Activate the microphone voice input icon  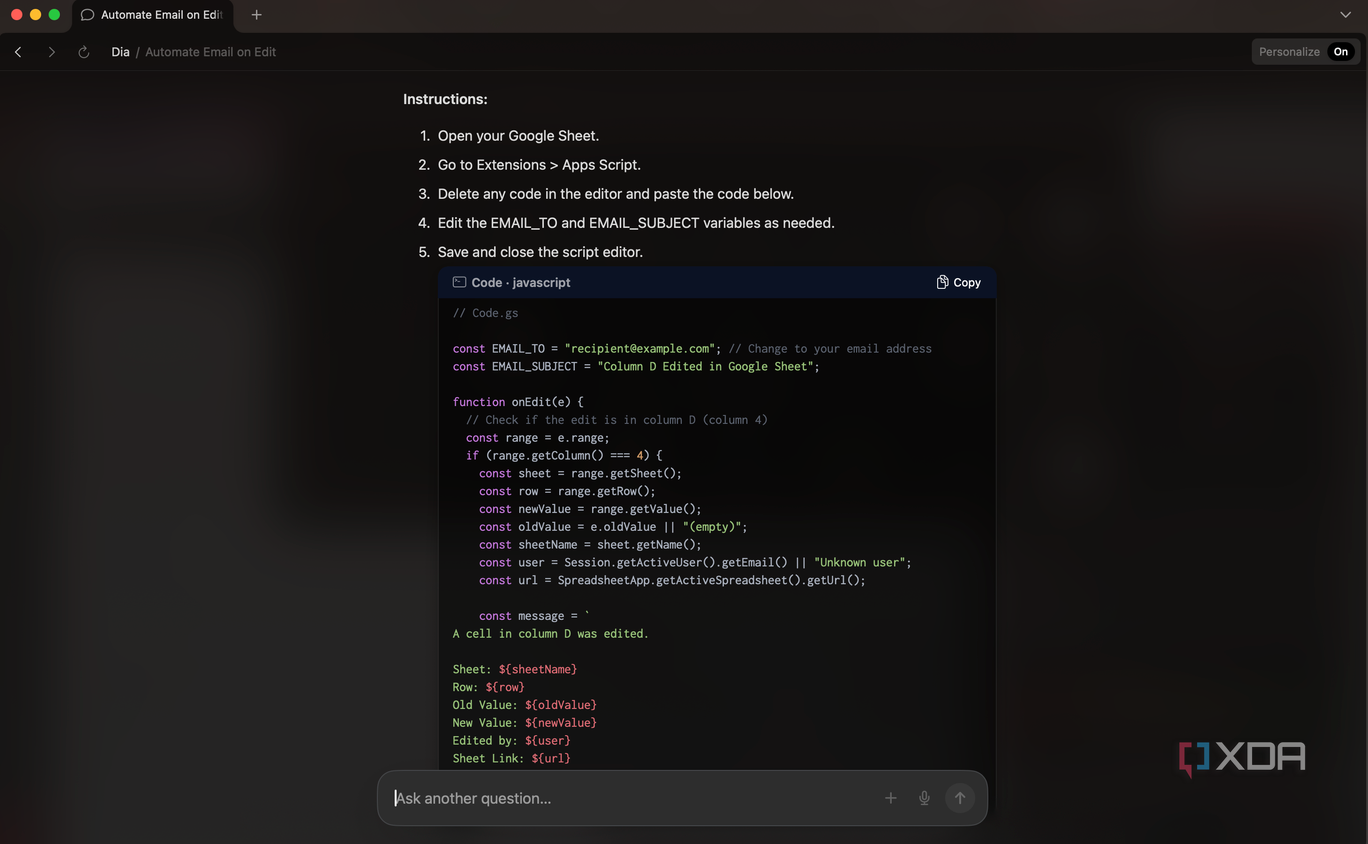(x=924, y=798)
